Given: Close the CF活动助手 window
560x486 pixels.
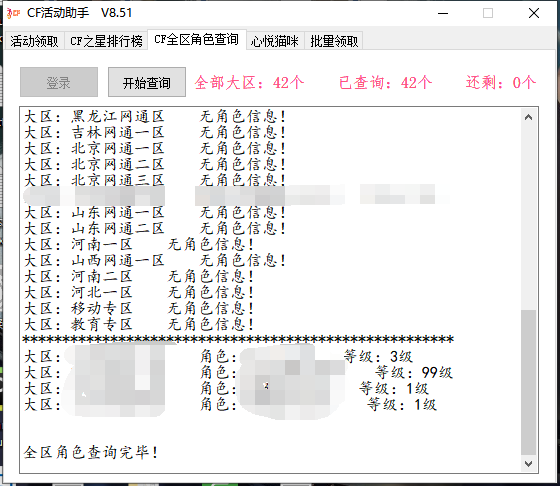Looking at the screenshot, I should 534,14.
